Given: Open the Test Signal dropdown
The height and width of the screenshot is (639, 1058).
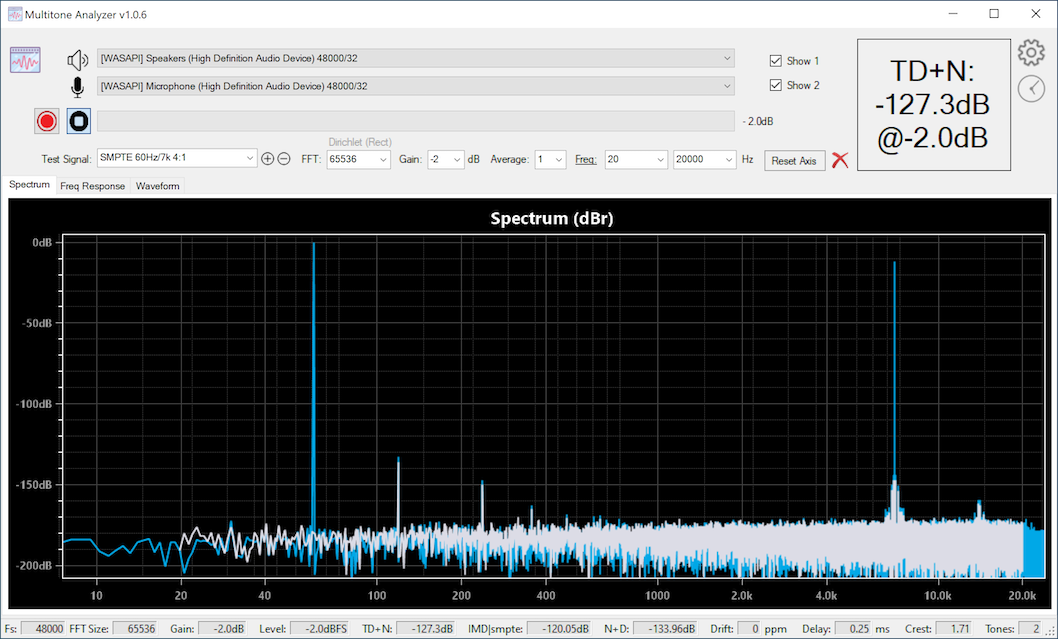Looking at the screenshot, I should pos(177,158).
